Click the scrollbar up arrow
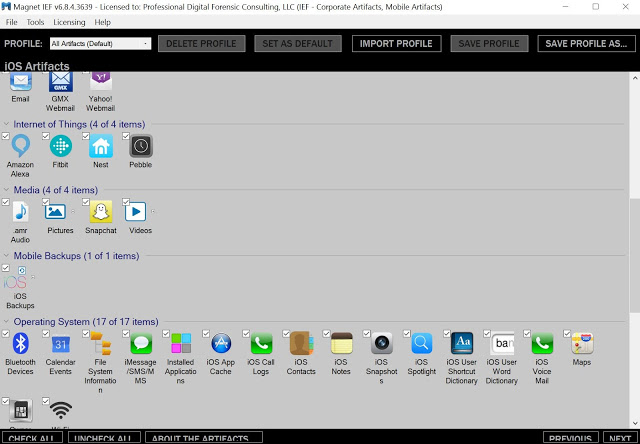Viewport: 640px width, 444px height. click(635, 78)
